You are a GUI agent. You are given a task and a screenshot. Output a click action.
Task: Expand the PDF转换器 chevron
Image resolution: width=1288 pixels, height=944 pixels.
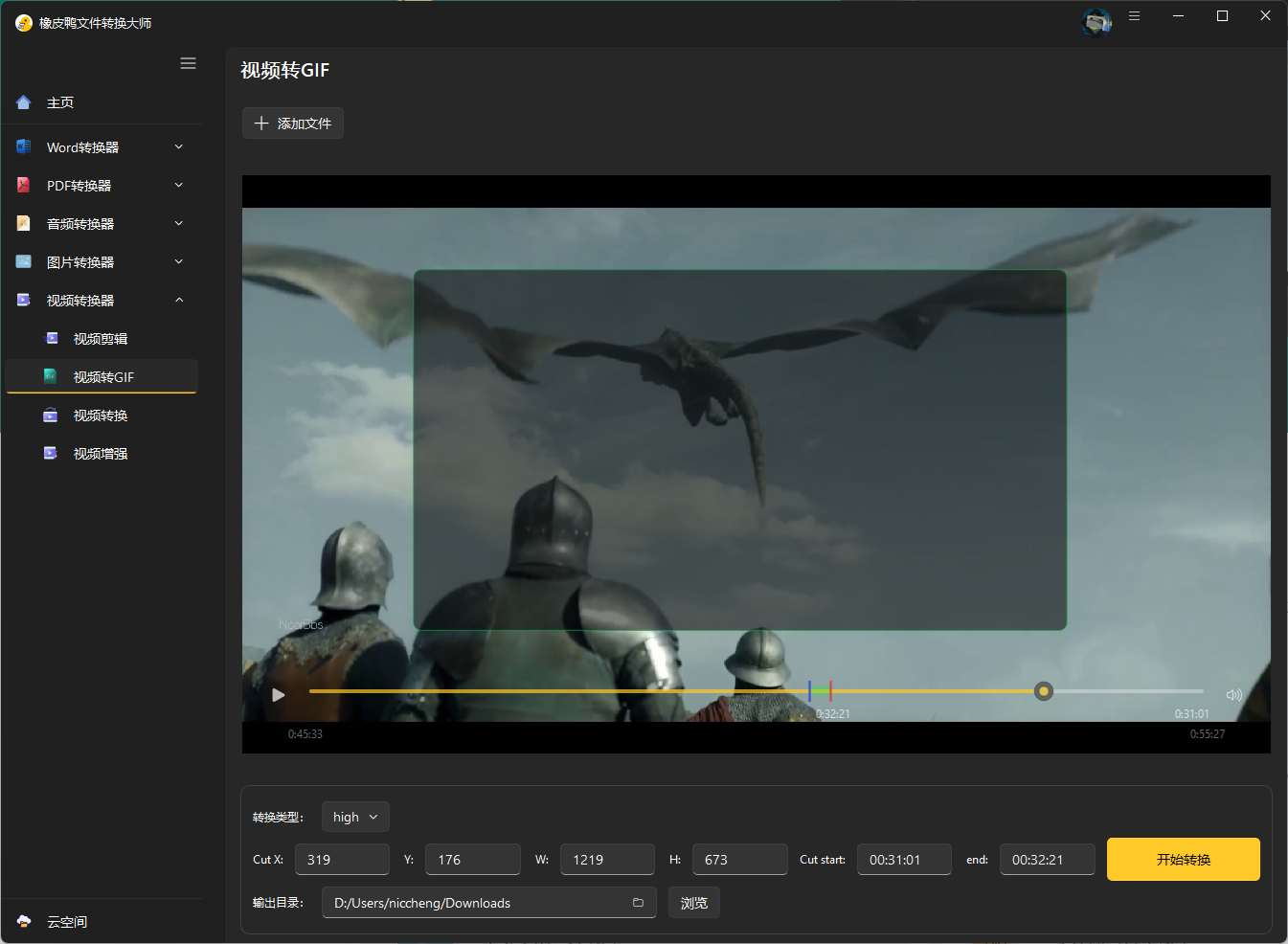click(x=179, y=185)
